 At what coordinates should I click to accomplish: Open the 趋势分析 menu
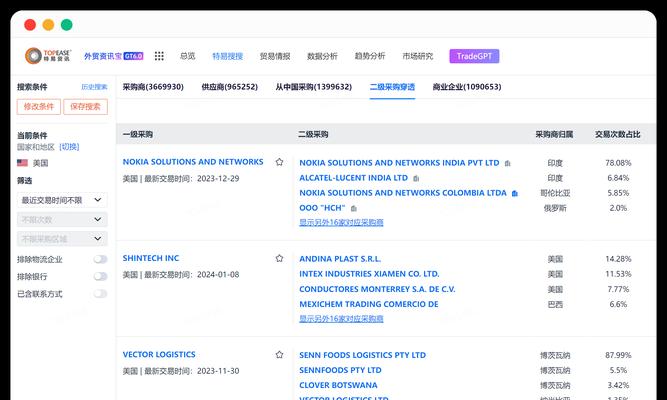370,56
